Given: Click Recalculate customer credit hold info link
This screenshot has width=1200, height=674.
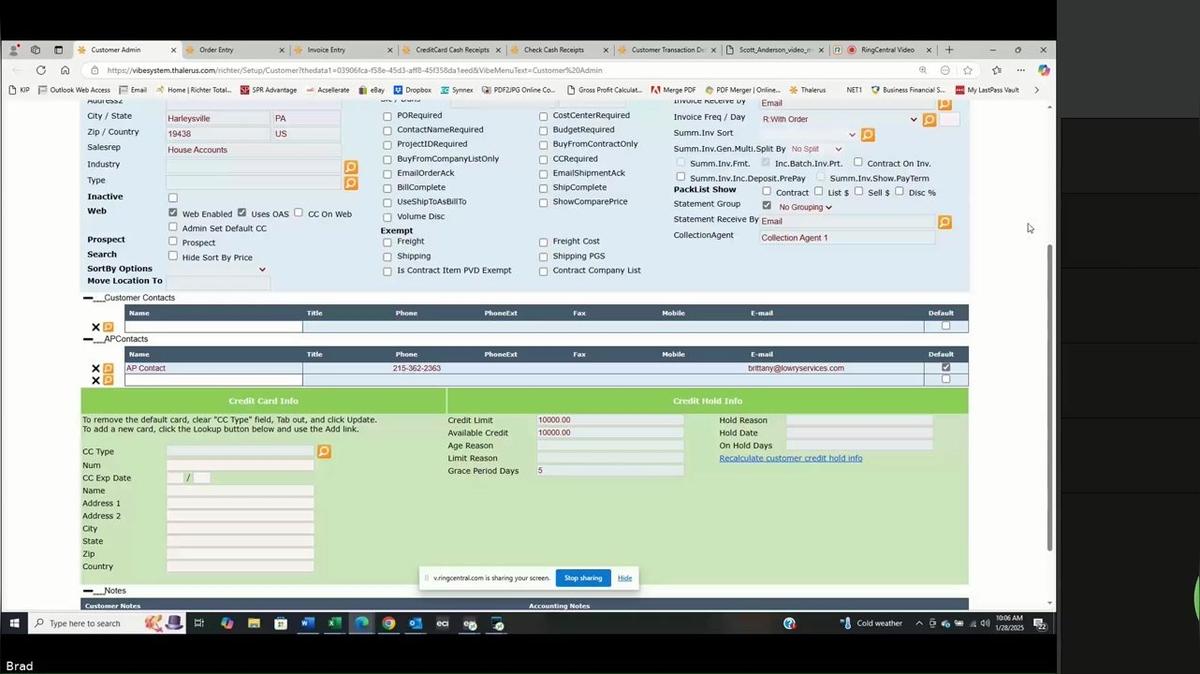Looking at the screenshot, I should coord(790,458).
